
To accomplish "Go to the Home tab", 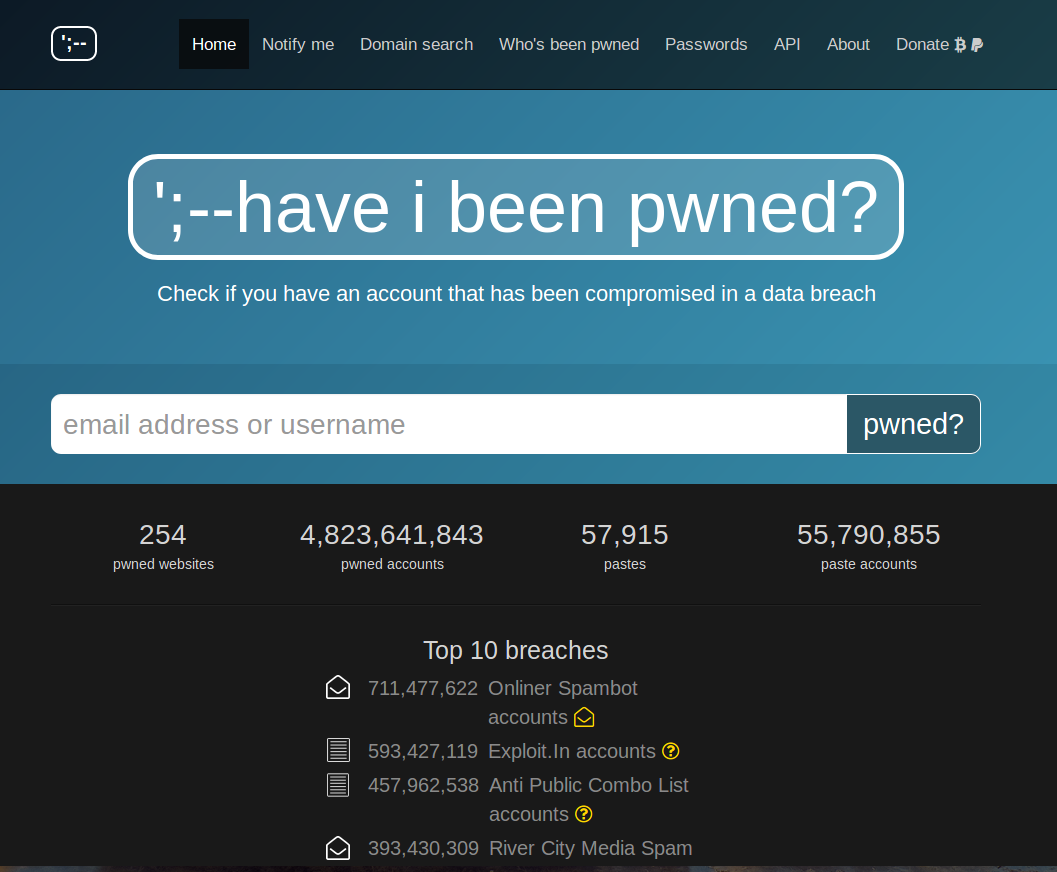I will [x=214, y=44].
